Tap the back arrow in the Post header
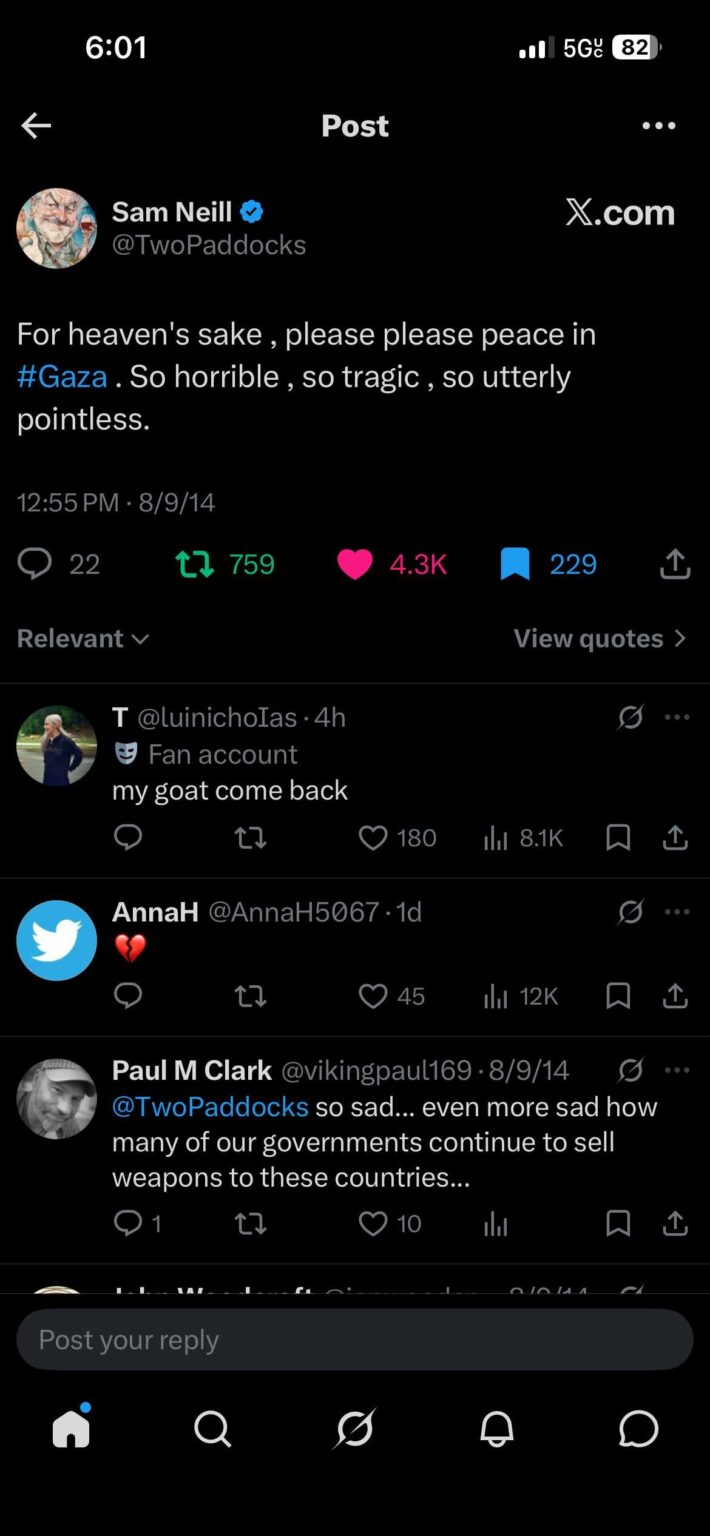The width and height of the screenshot is (710, 1536). (36, 125)
